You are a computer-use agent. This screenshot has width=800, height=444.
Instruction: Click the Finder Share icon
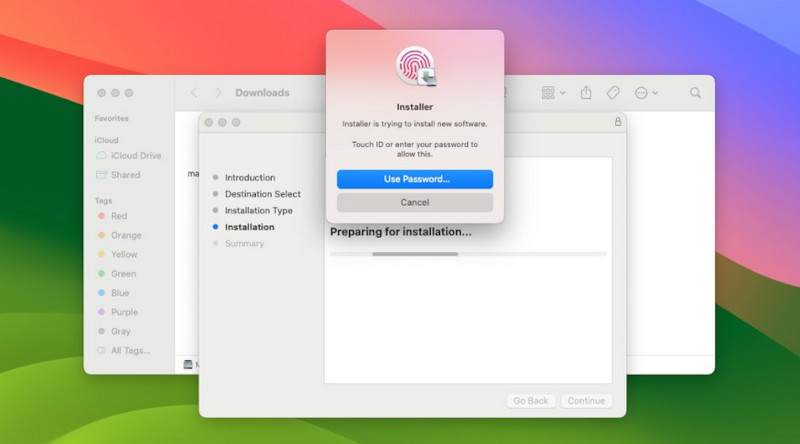pyautogui.click(x=586, y=92)
